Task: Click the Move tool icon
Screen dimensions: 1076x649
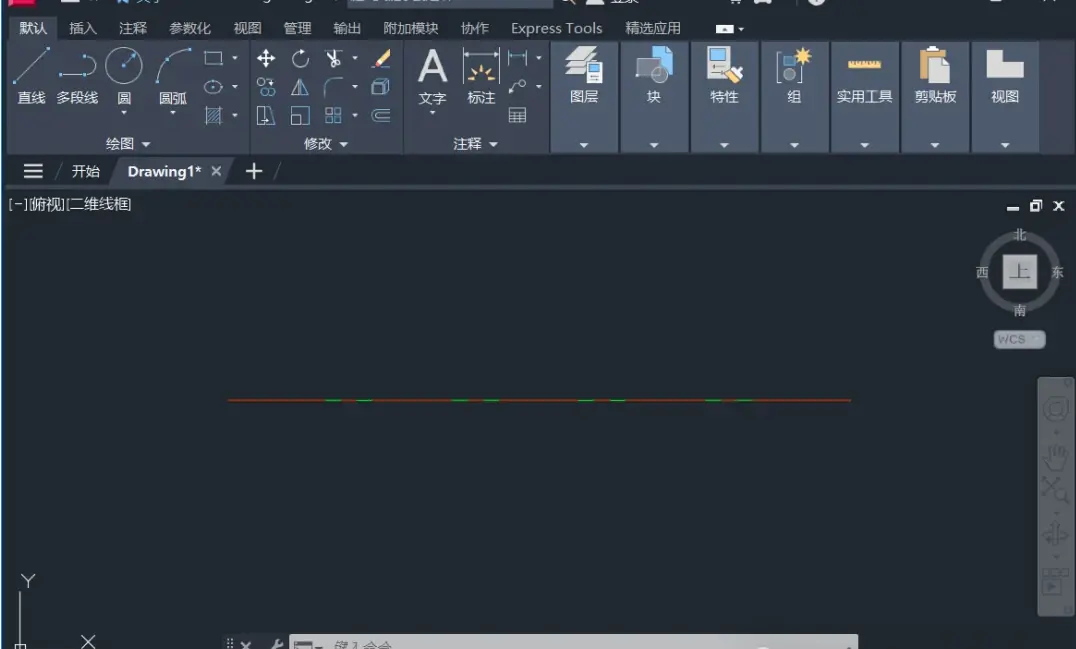Action: click(266, 58)
